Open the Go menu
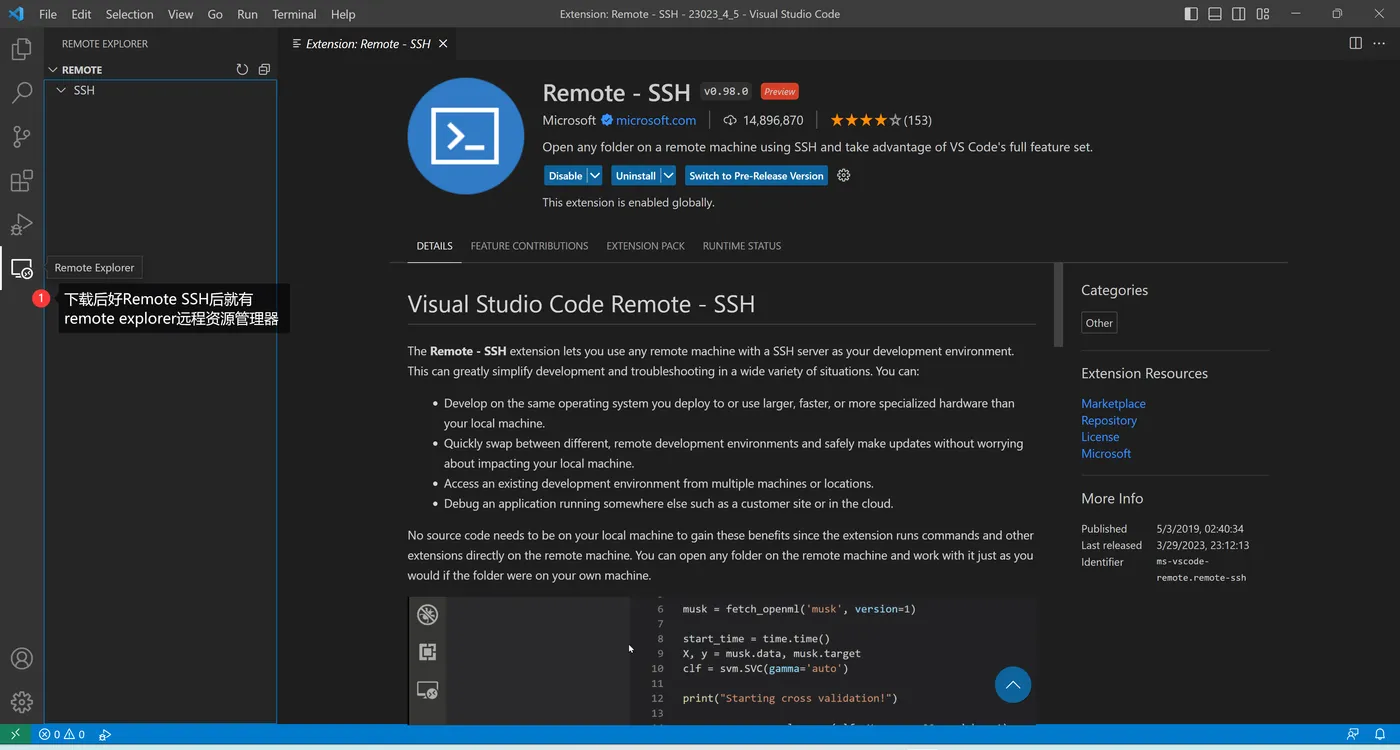This screenshot has width=1400, height=750. pyautogui.click(x=215, y=14)
